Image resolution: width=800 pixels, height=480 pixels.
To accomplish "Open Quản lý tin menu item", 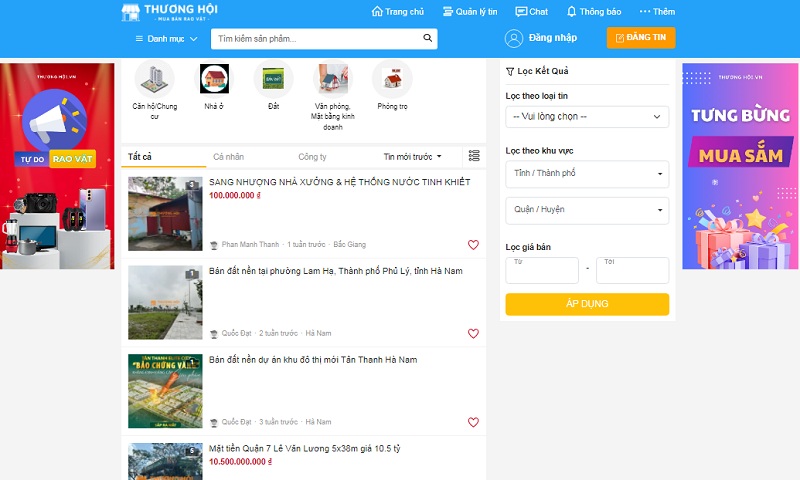I will pyautogui.click(x=469, y=11).
